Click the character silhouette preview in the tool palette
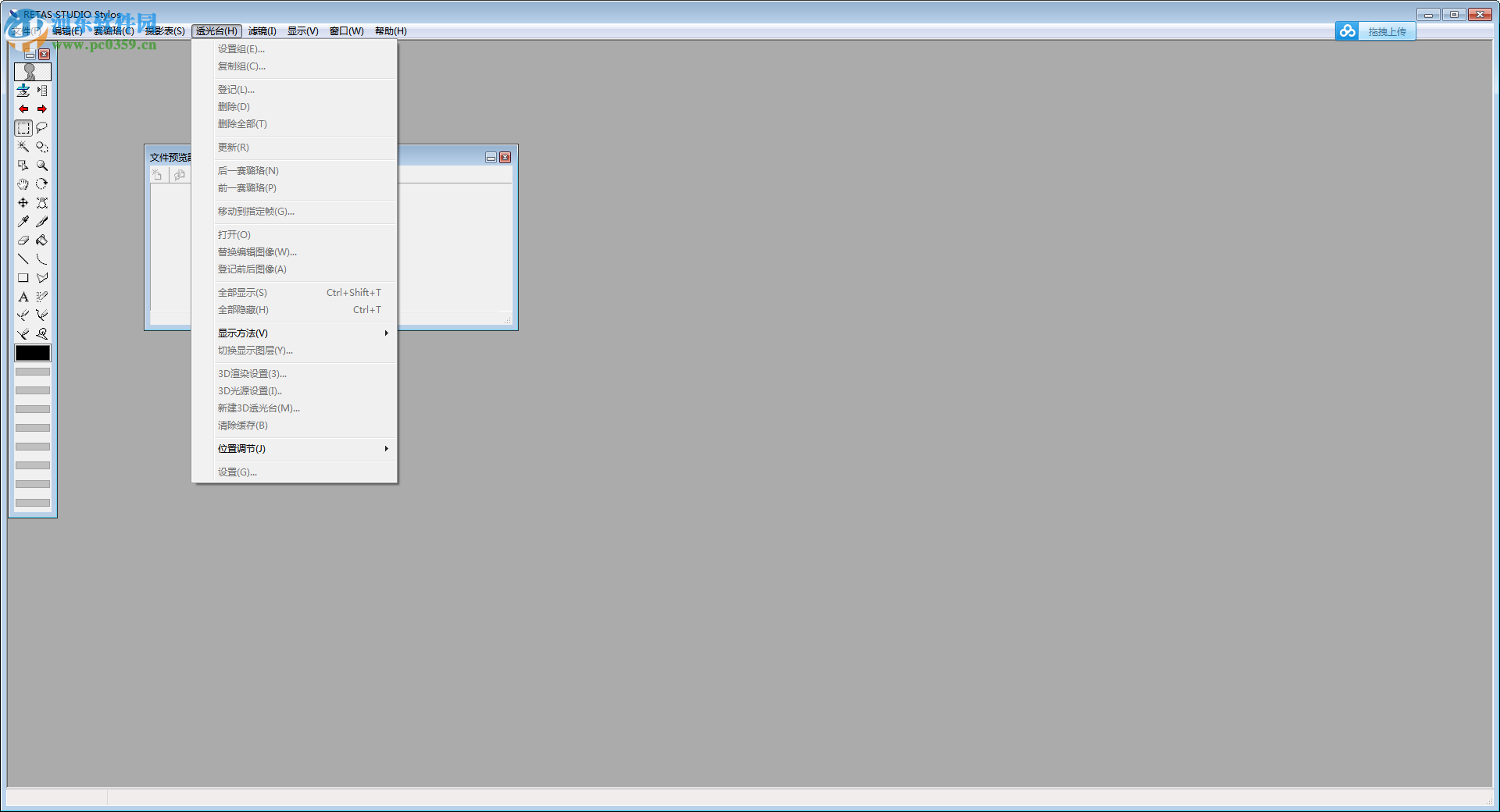The width and height of the screenshot is (1500, 812). coord(33,72)
